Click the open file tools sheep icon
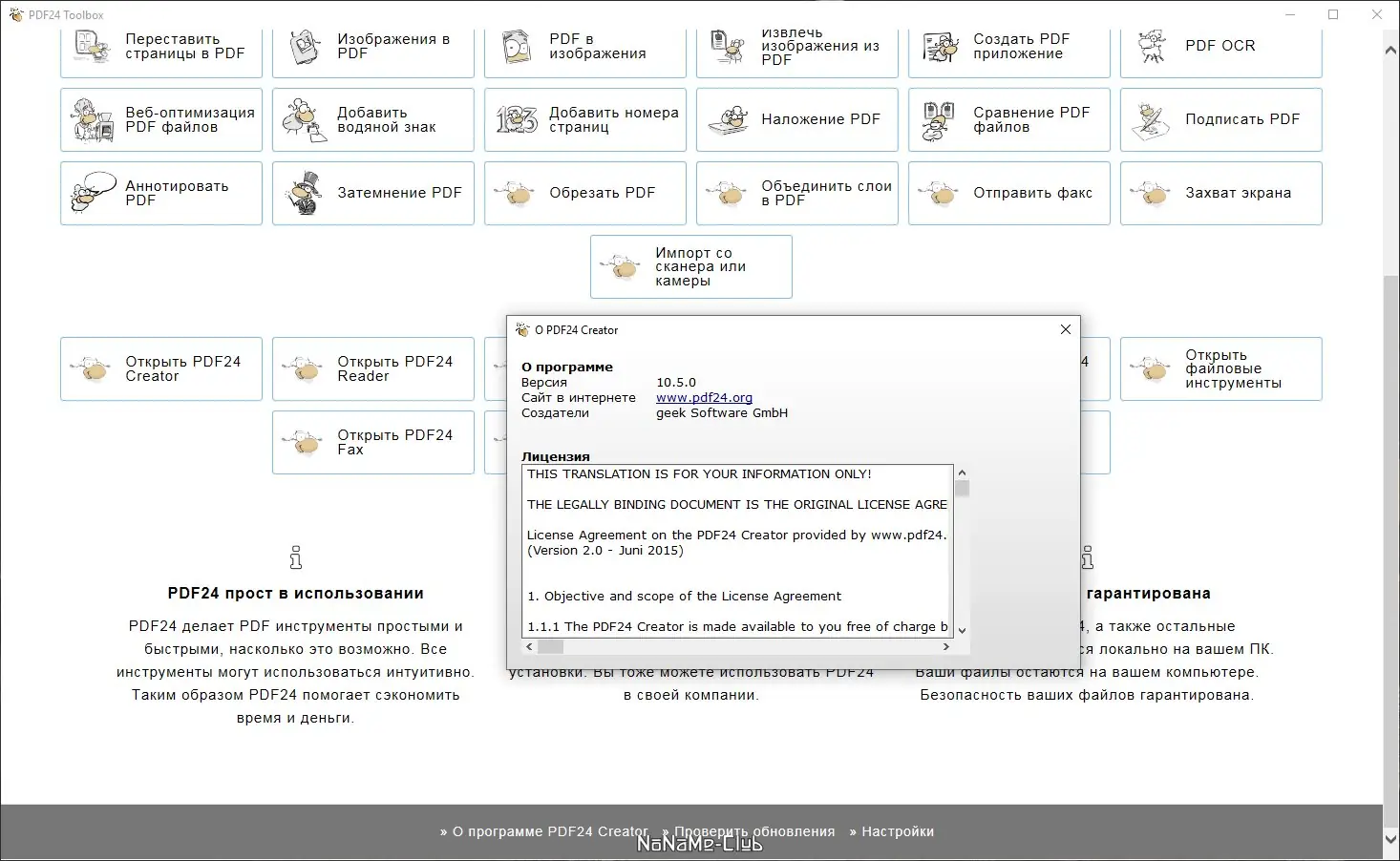This screenshot has height=861, width=1400. coord(1153,369)
